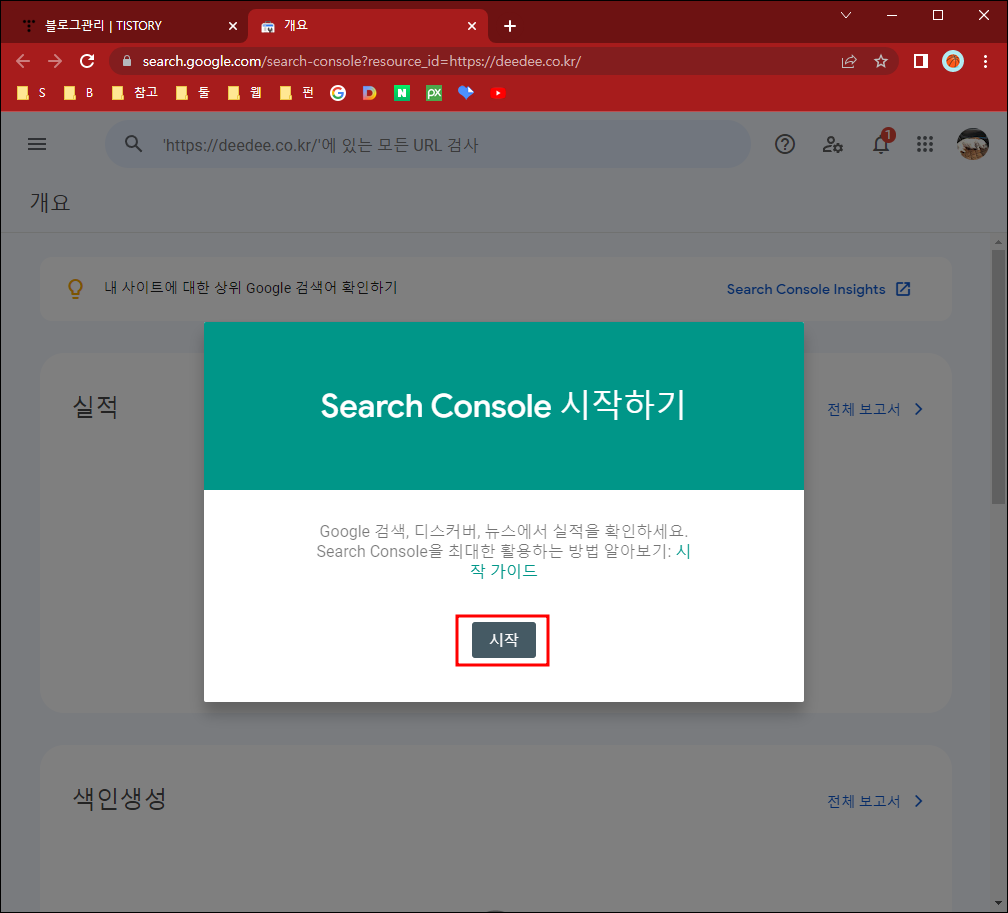
Task: Expand the 실적 전체 보고서 chevron
Action: pyautogui.click(x=917, y=409)
